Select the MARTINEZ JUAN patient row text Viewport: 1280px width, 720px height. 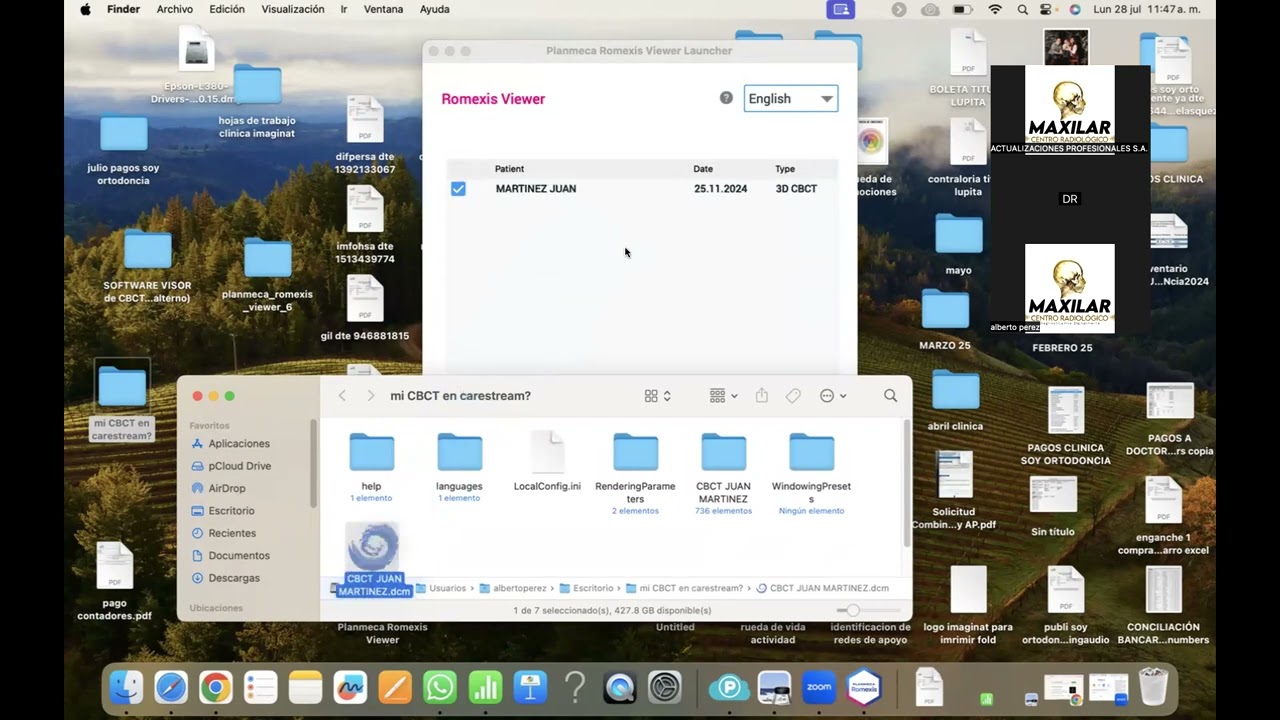(536, 188)
